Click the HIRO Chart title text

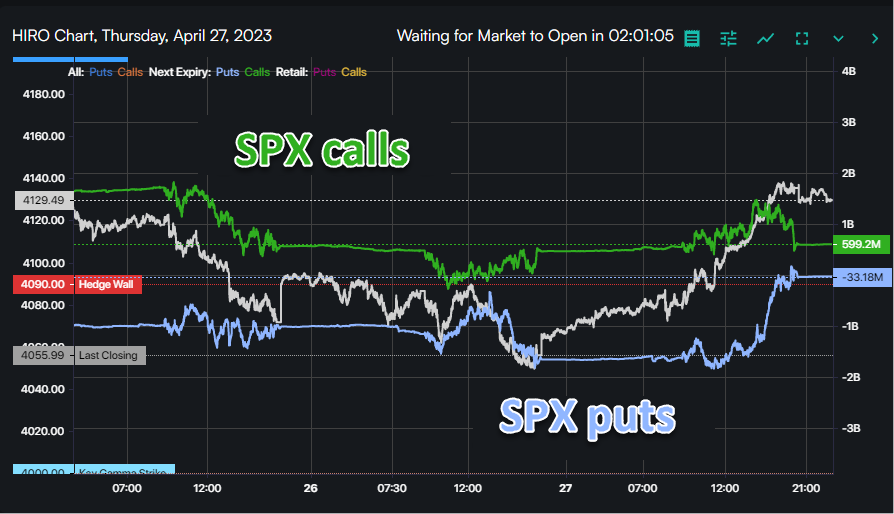142,36
